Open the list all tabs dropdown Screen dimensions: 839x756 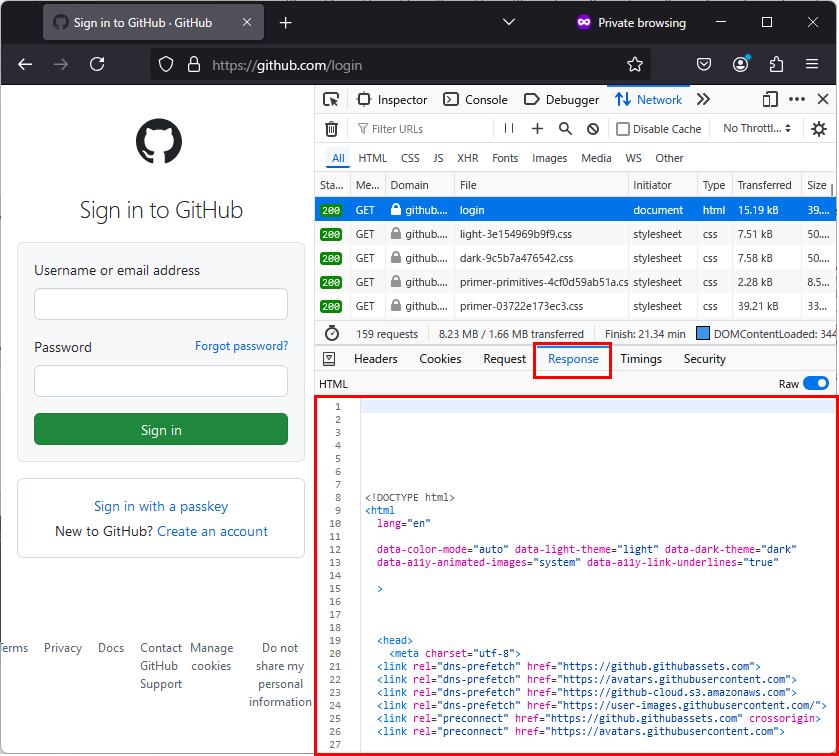coord(509,22)
